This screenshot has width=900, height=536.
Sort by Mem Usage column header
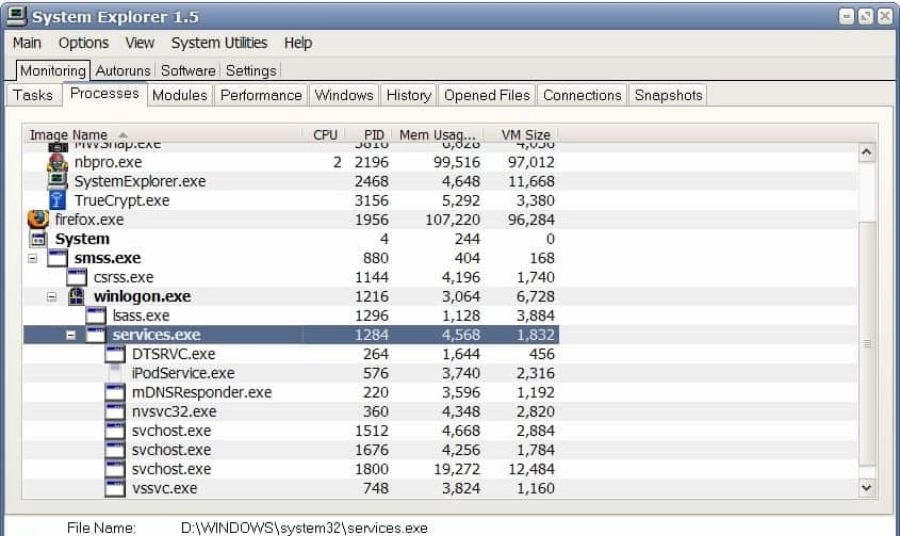click(x=437, y=134)
